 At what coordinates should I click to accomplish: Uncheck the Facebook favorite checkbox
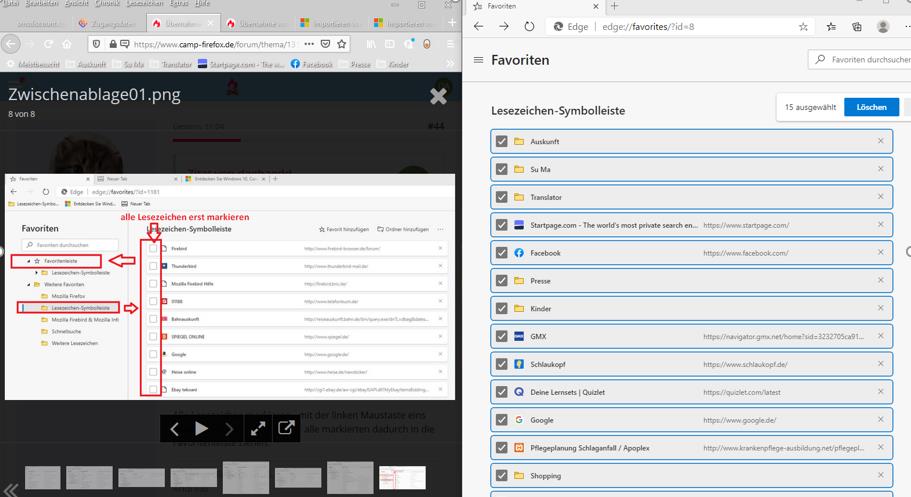pos(501,253)
